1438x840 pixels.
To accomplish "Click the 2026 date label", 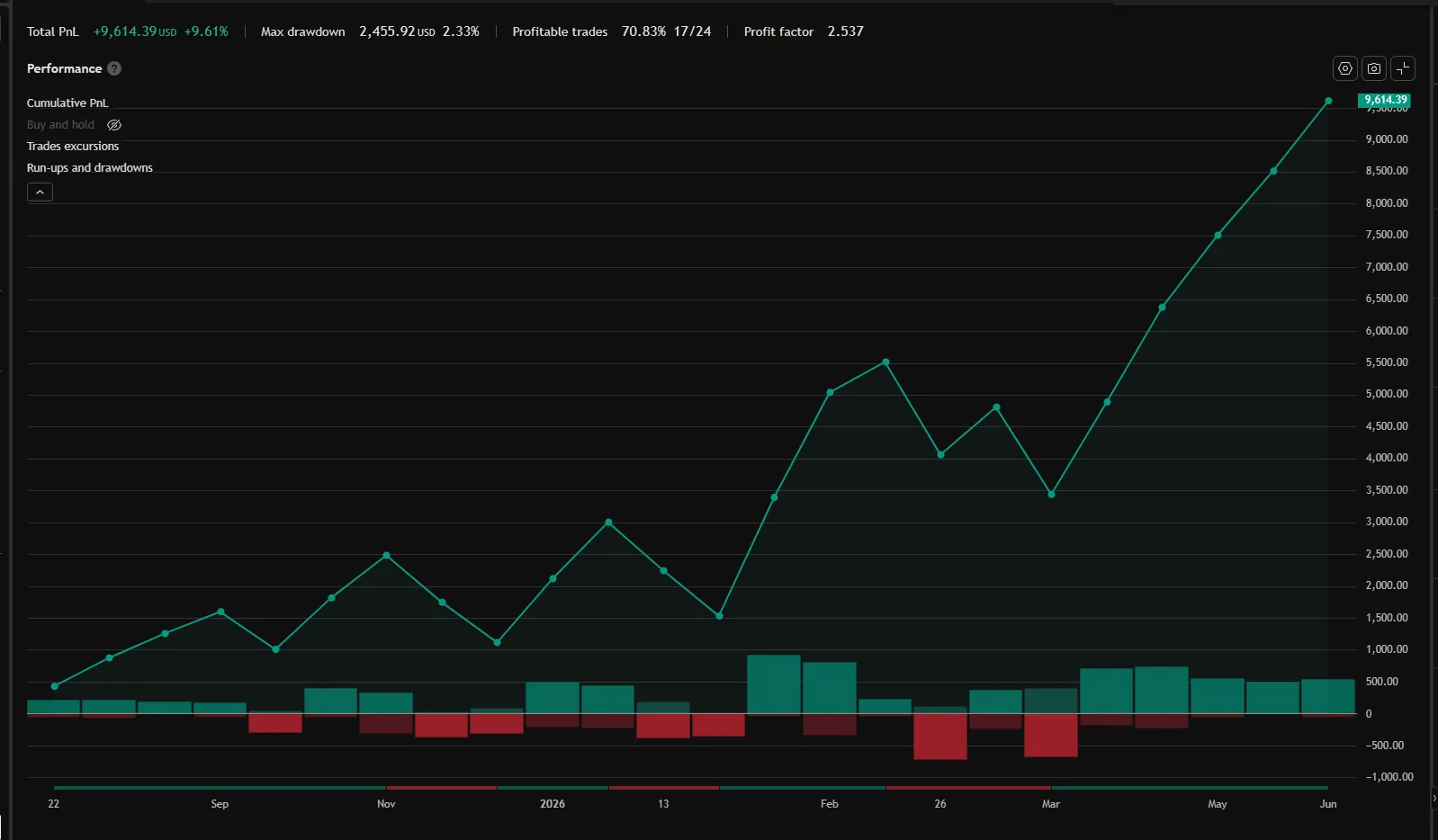I will pos(553,804).
